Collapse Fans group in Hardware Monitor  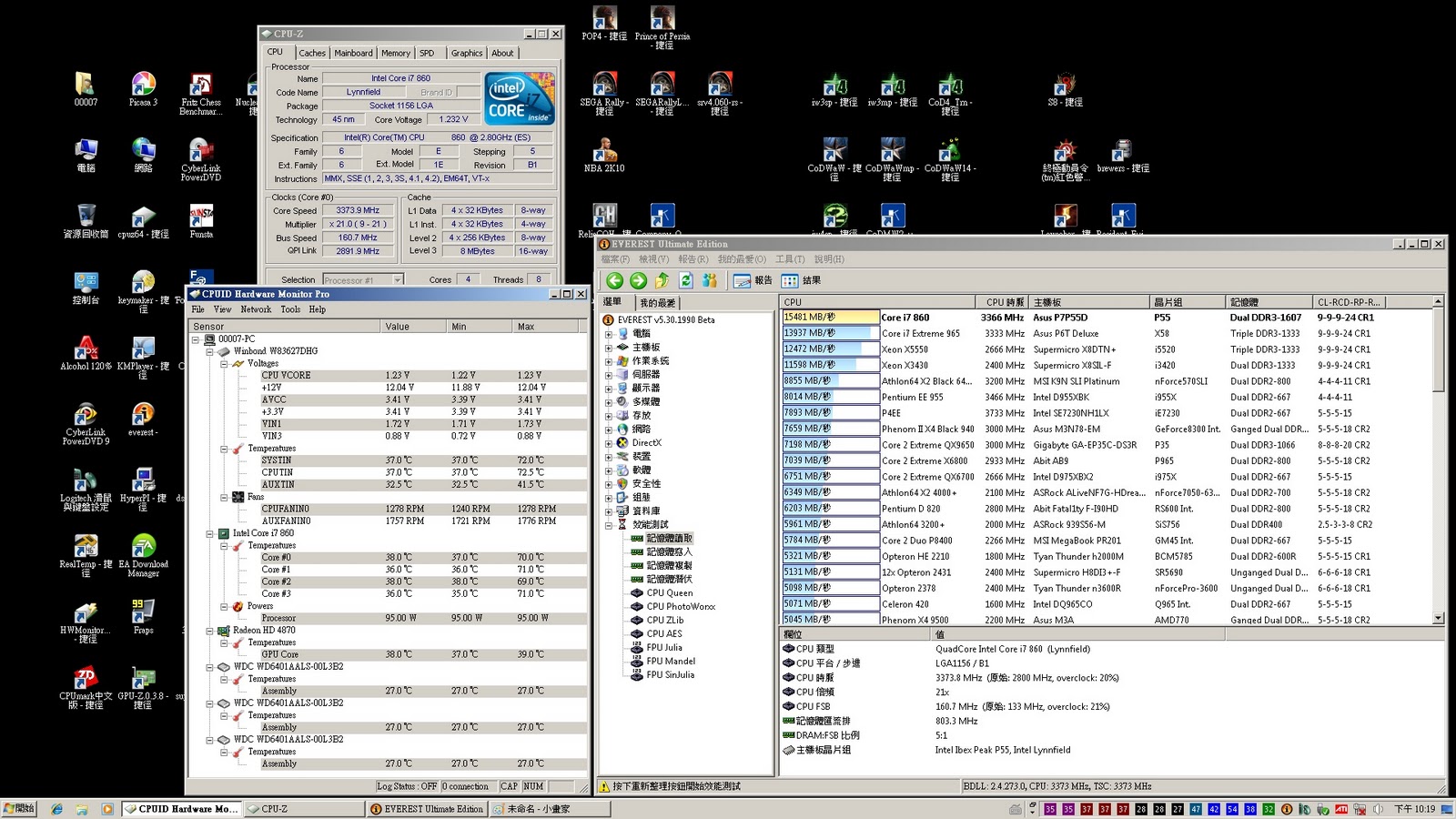225,497
